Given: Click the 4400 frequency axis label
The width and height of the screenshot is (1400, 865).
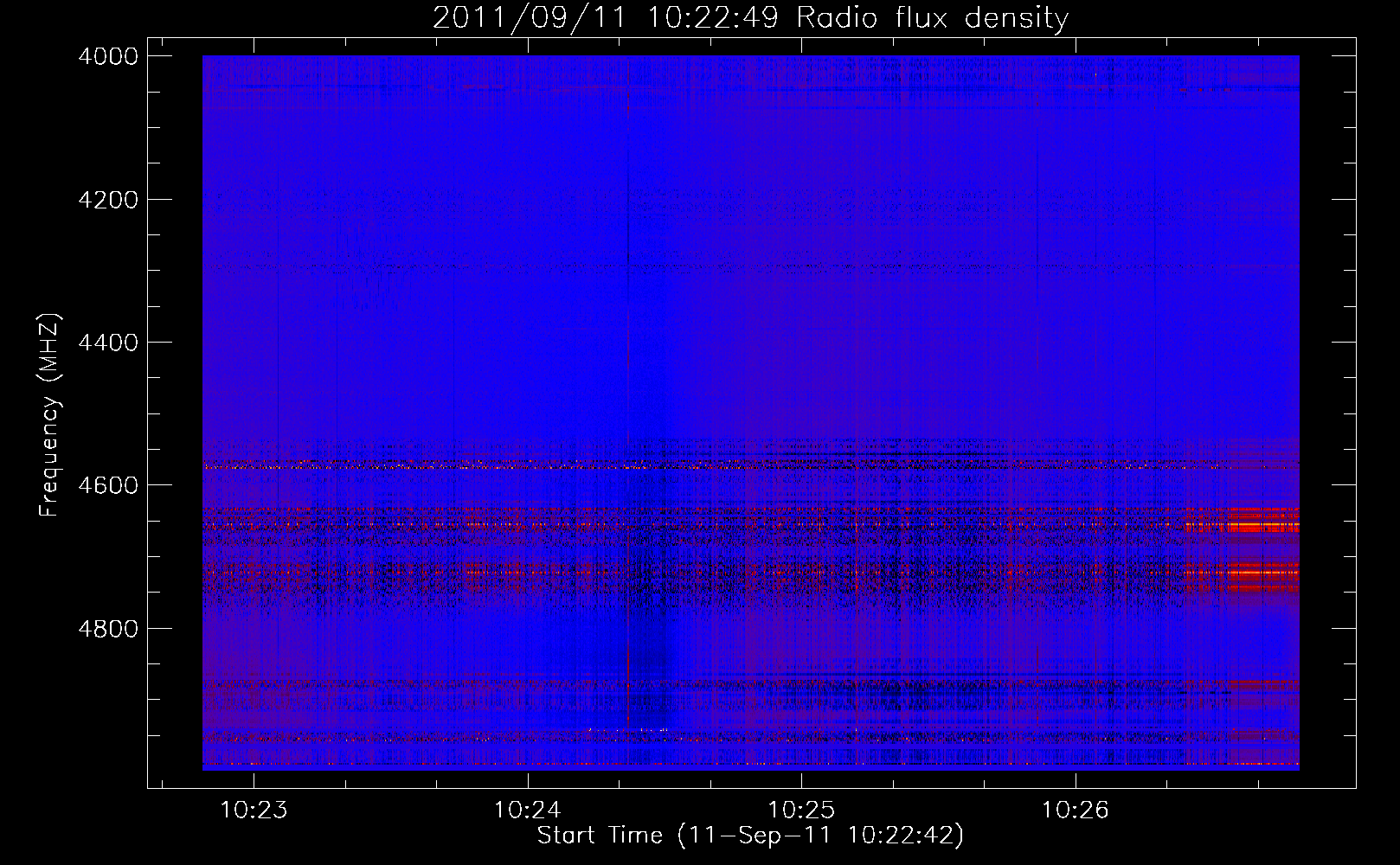Looking at the screenshot, I should pos(109,343).
